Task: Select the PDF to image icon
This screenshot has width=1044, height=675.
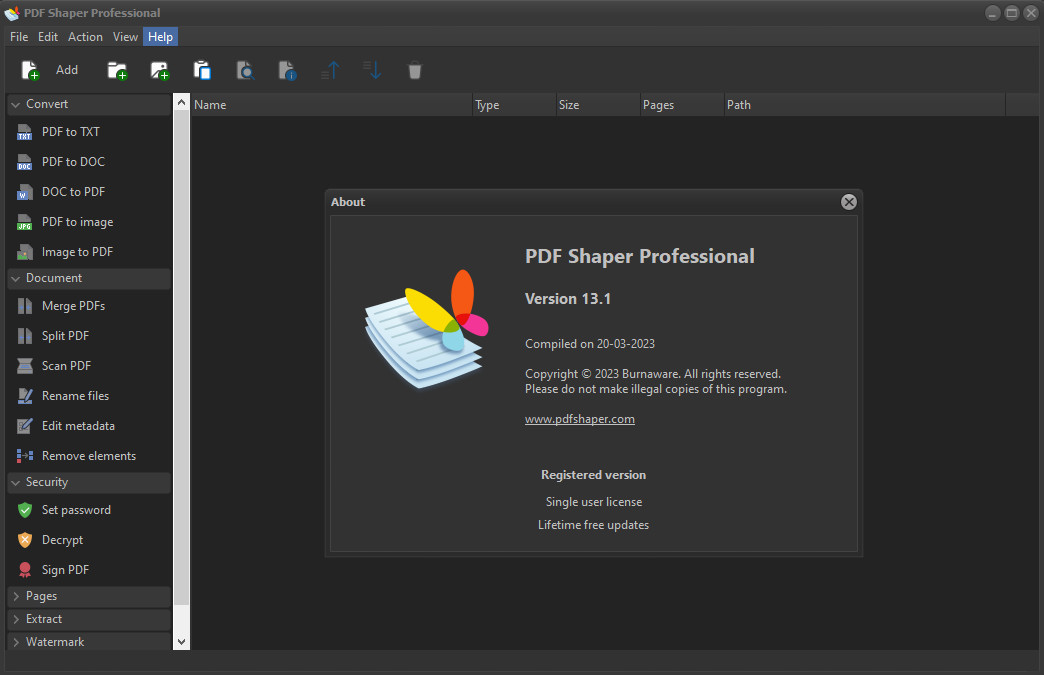Action: pyautogui.click(x=25, y=222)
